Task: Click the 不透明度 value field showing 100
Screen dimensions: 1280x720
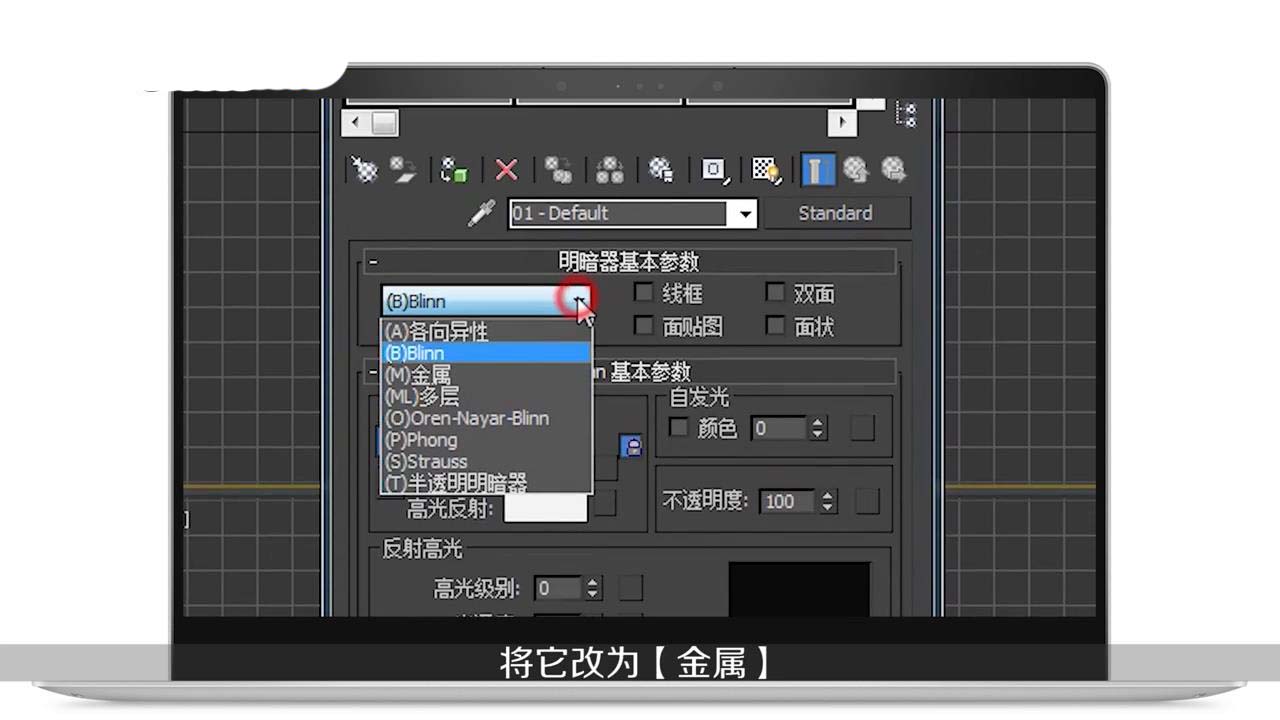Action: point(788,502)
